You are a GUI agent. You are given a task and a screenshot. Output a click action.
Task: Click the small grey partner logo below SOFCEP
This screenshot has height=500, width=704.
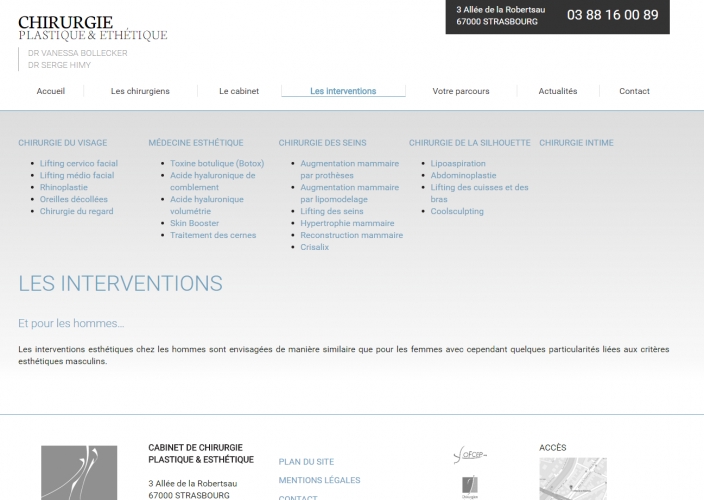(469, 487)
